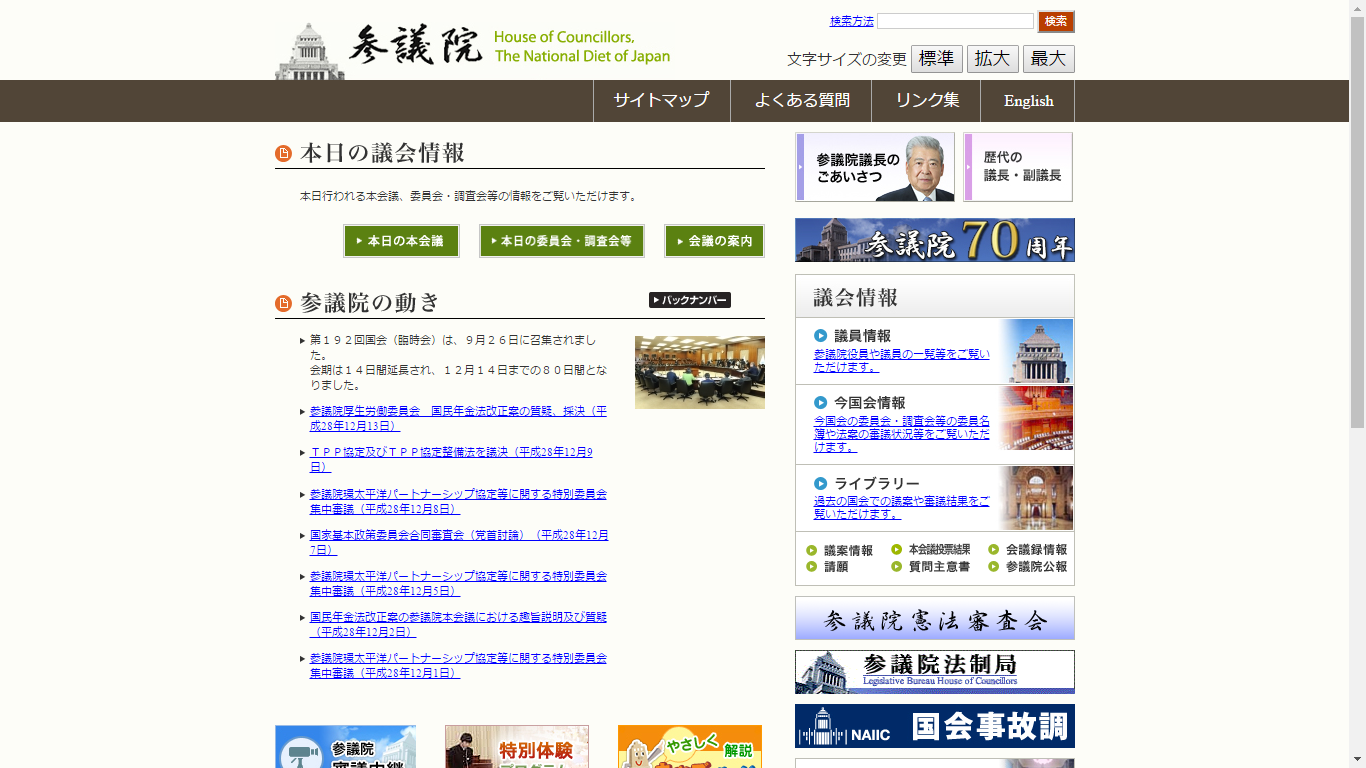
Task: Click the blue arrow icon next to ライブラリー
Action: point(821,484)
